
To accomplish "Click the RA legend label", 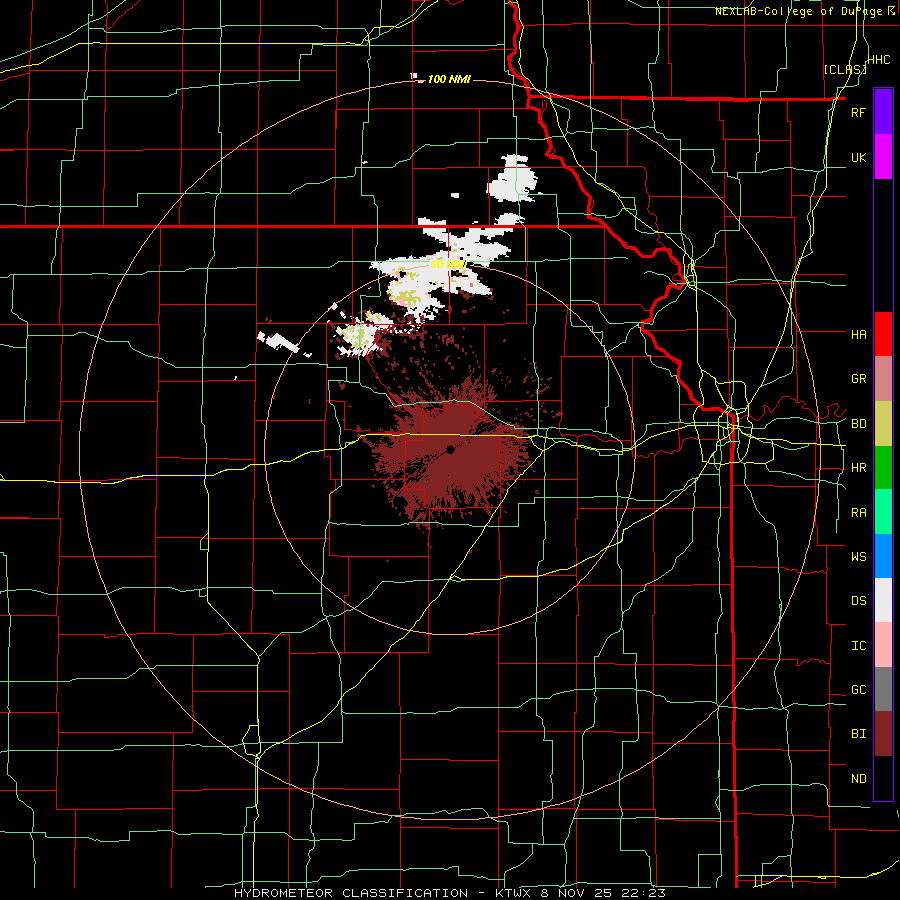I will click(x=858, y=513).
